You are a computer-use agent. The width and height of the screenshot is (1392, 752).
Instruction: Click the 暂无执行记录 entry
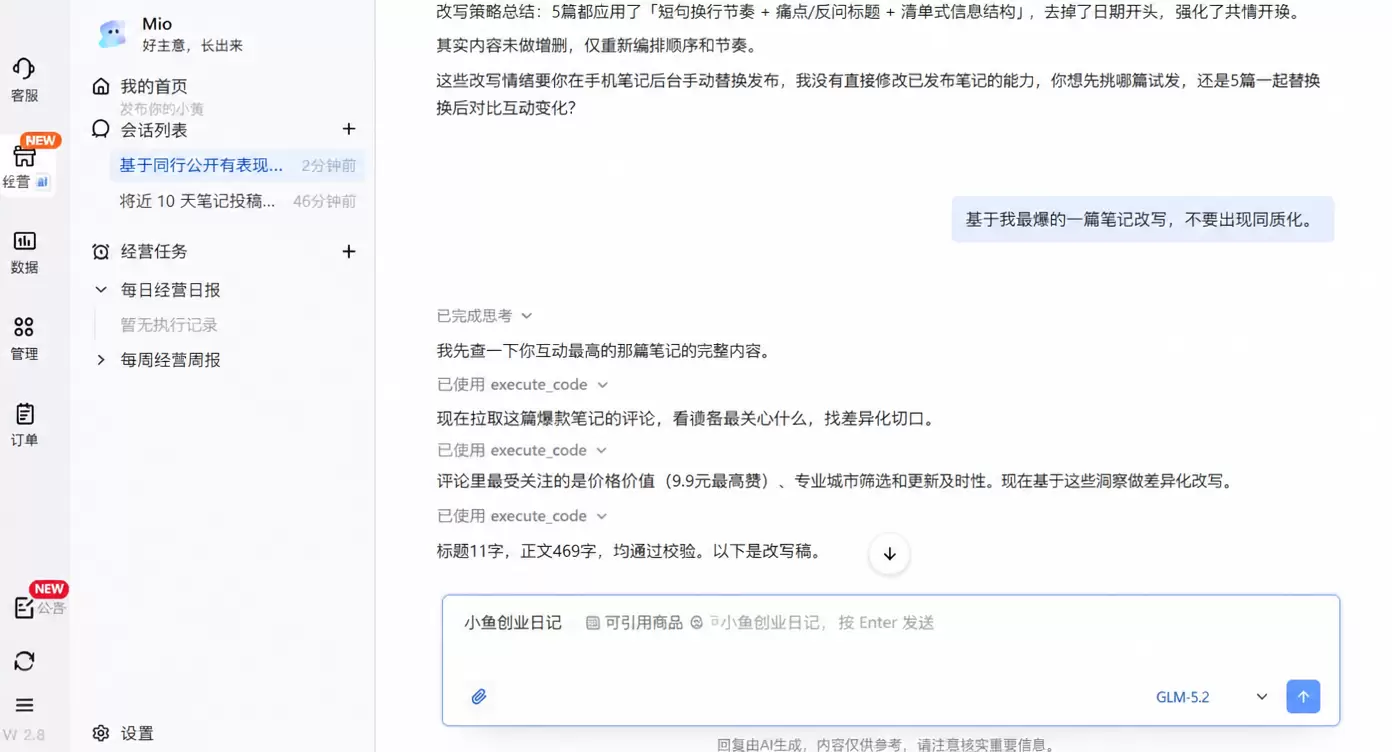tap(169, 325)
